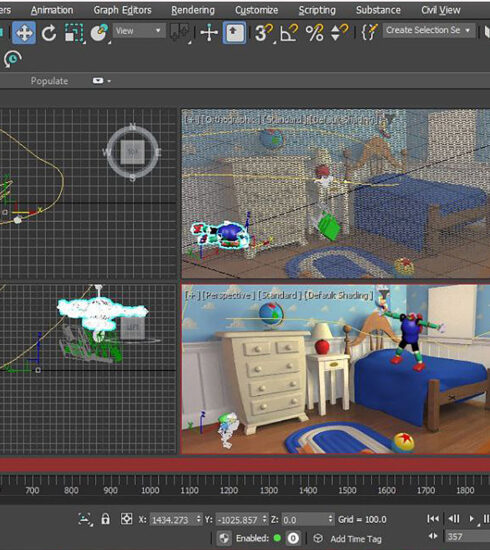
Task: Open the Graph Editors menu
Action: click(122, 10)
